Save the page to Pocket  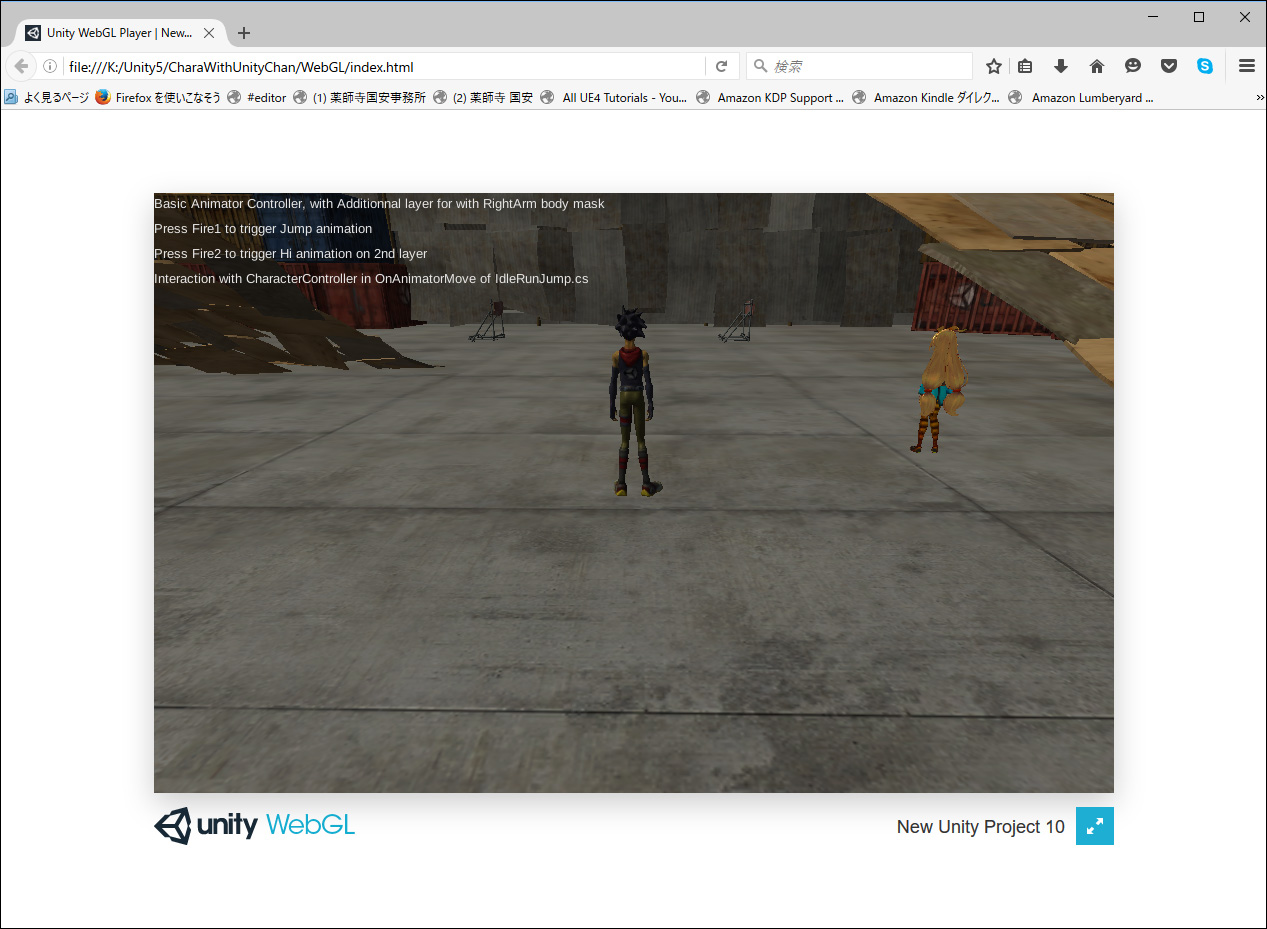pyautogui.click(x=1169, y=65)
